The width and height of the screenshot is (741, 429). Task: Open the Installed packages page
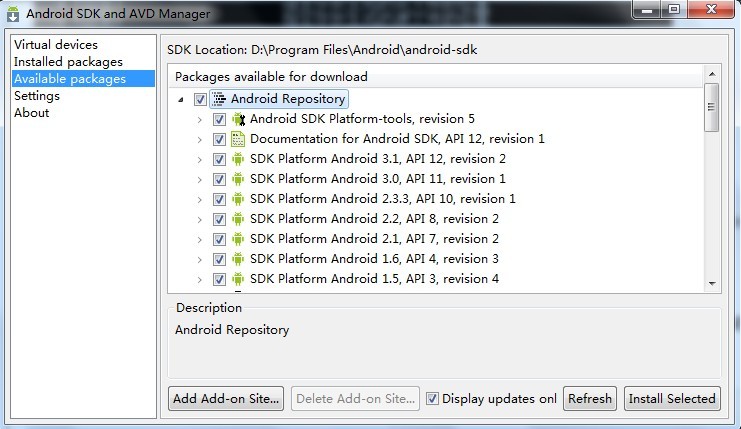click(x=68, y=61)
